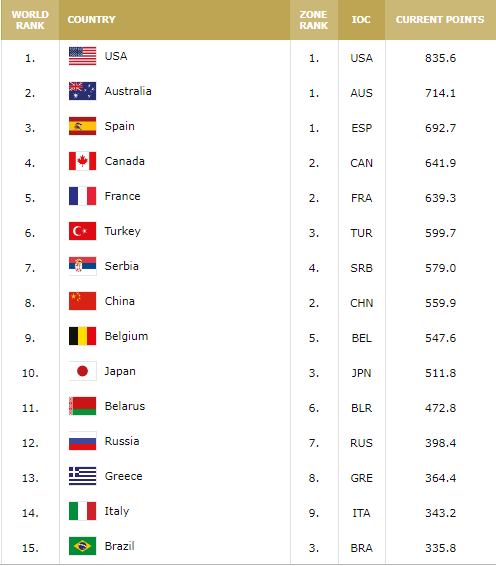Open the Serbia country link
The image size is (496, 566).
pos(122,266)
